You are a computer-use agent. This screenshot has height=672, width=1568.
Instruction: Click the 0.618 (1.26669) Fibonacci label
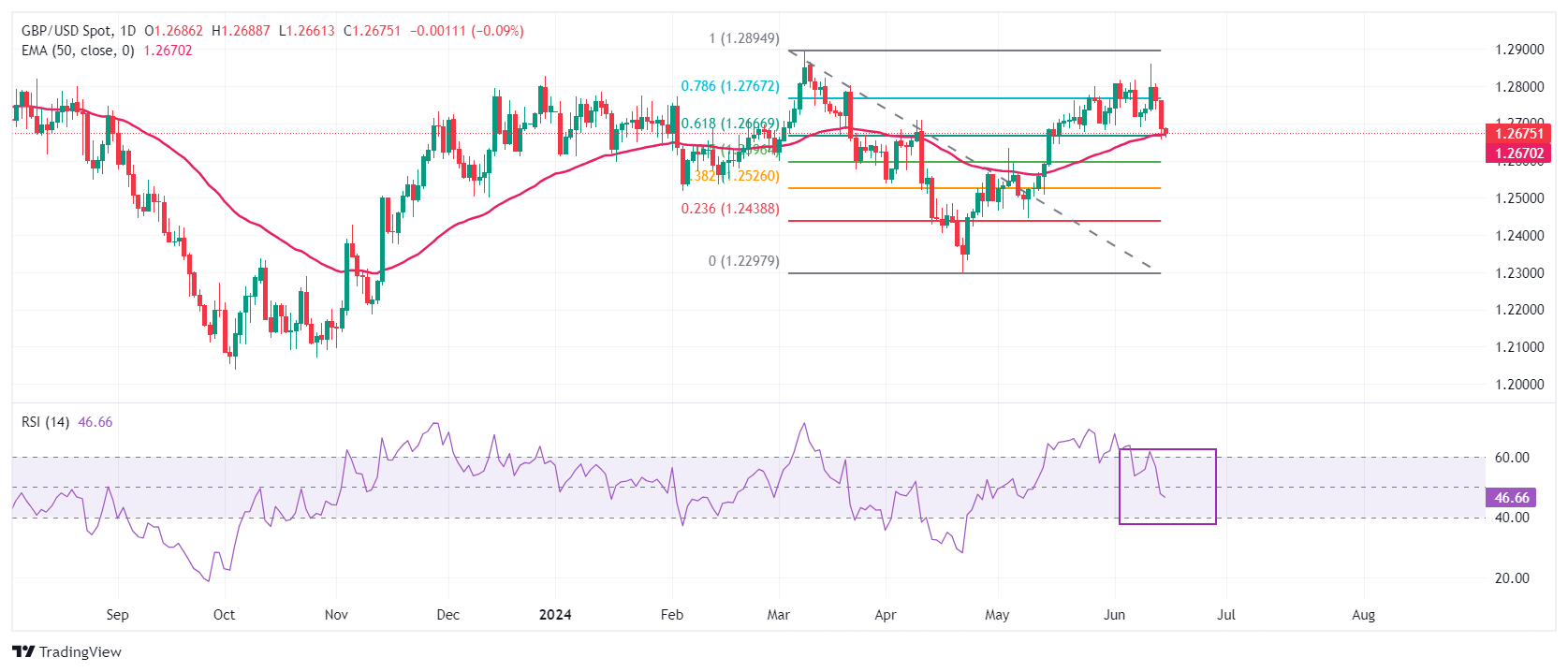(x=729, y=124)
